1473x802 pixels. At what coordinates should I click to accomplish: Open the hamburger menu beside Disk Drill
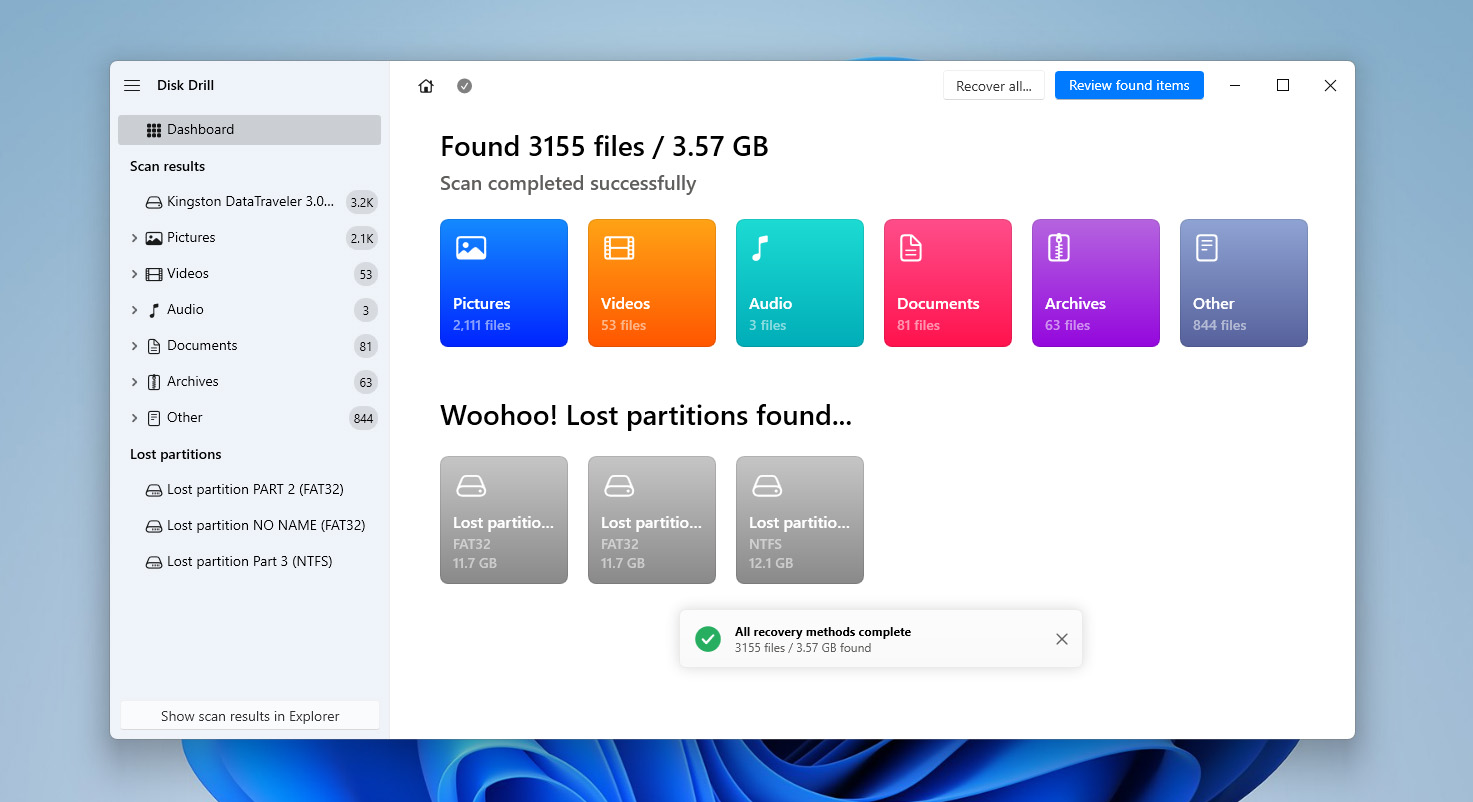point(132,86)
